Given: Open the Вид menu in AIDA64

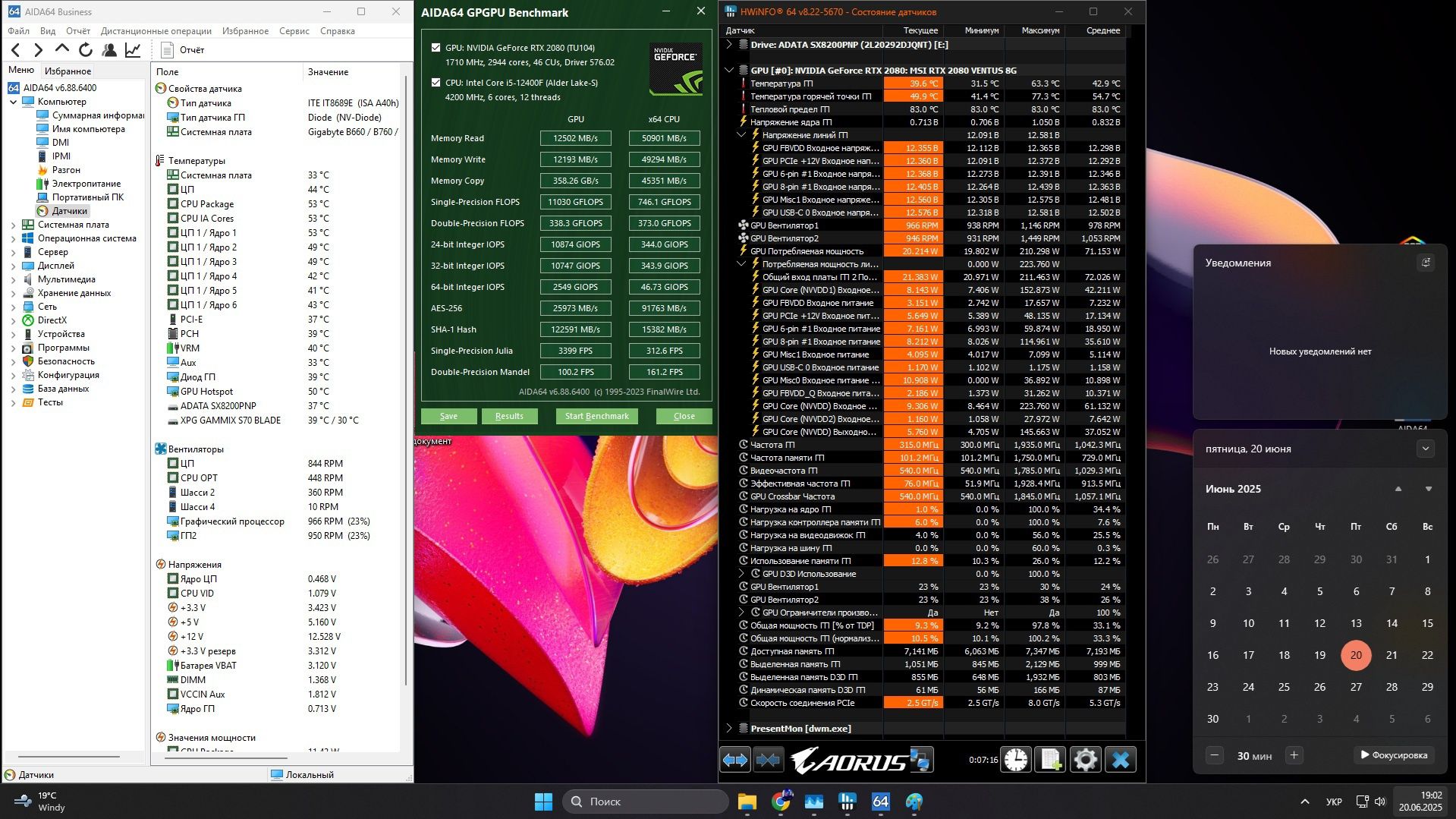Looking at the screenshot, I should pyautogui.click(x=48, y=31).
